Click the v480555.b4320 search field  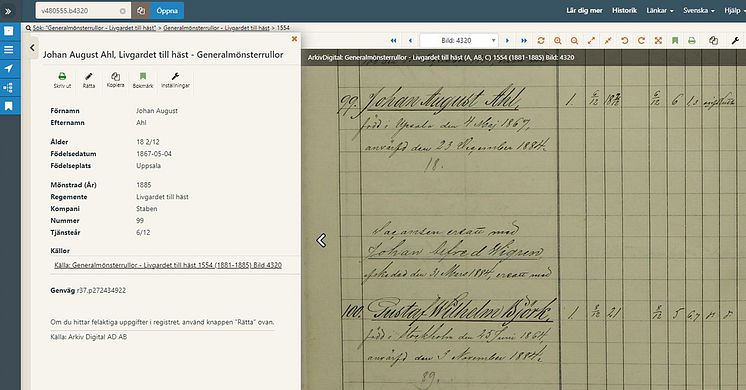pyautogui.click(x=83, y=10)
